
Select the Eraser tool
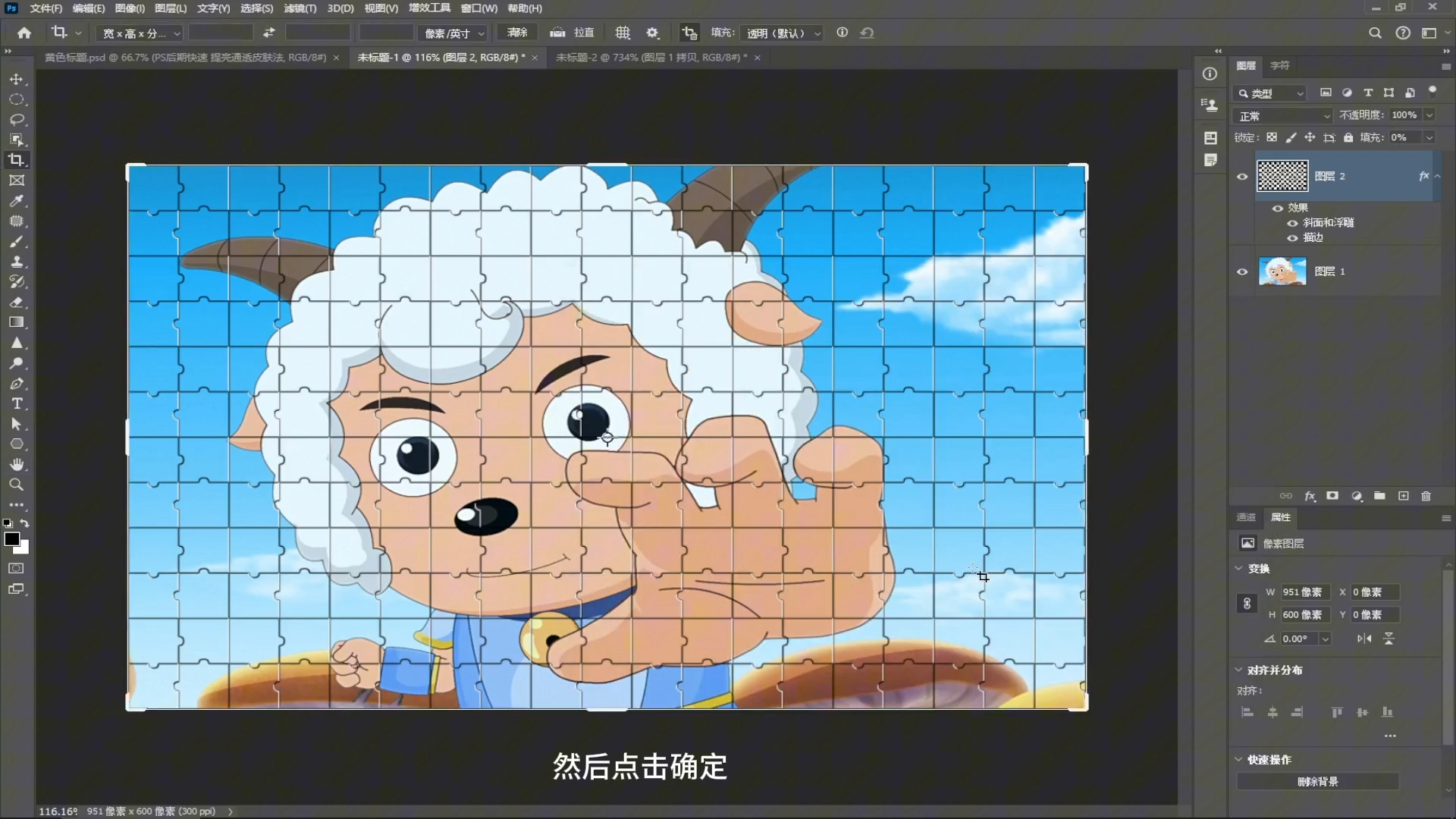16,302
